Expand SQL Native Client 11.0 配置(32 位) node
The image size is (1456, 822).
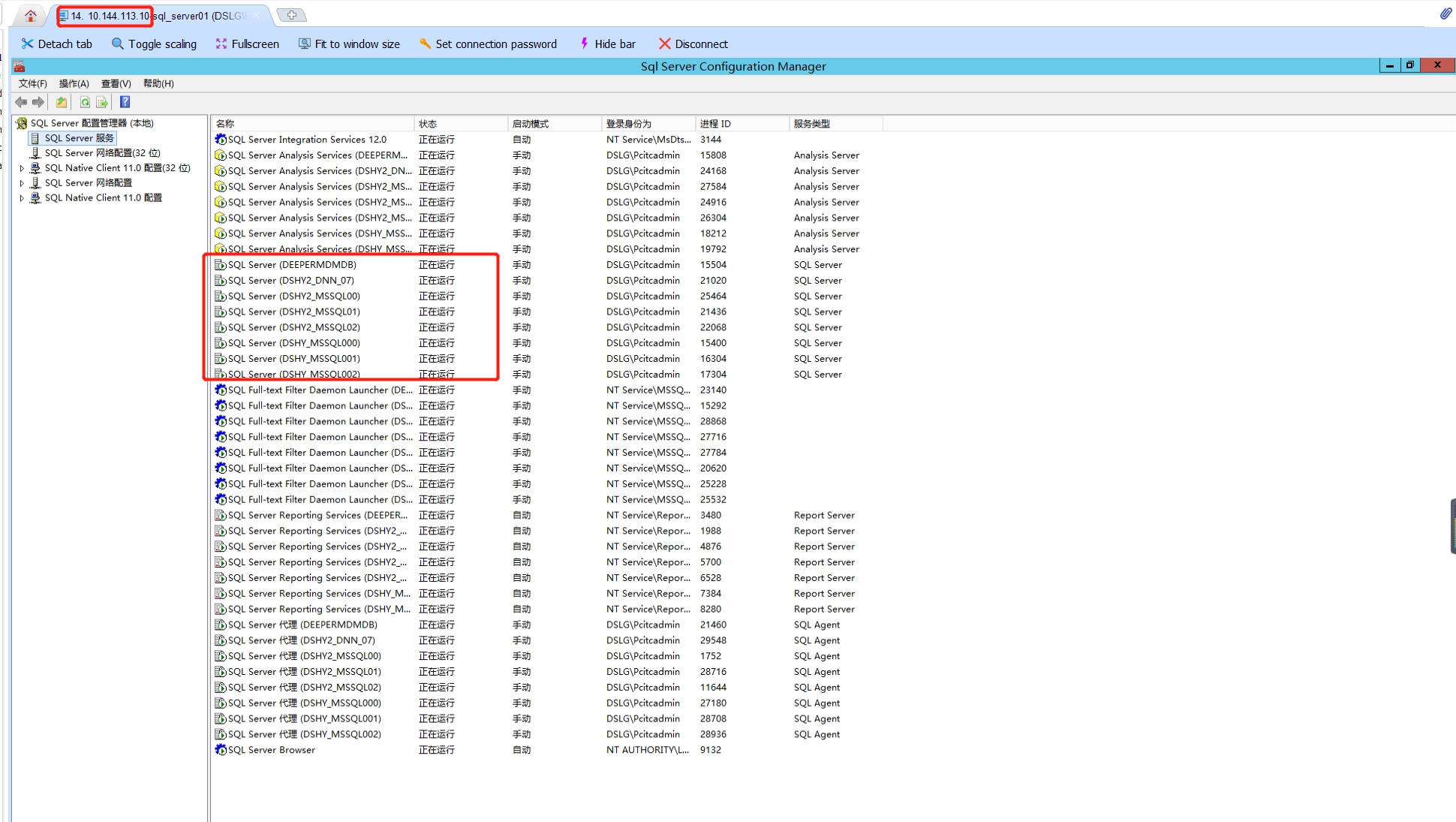tap(22, 168)
